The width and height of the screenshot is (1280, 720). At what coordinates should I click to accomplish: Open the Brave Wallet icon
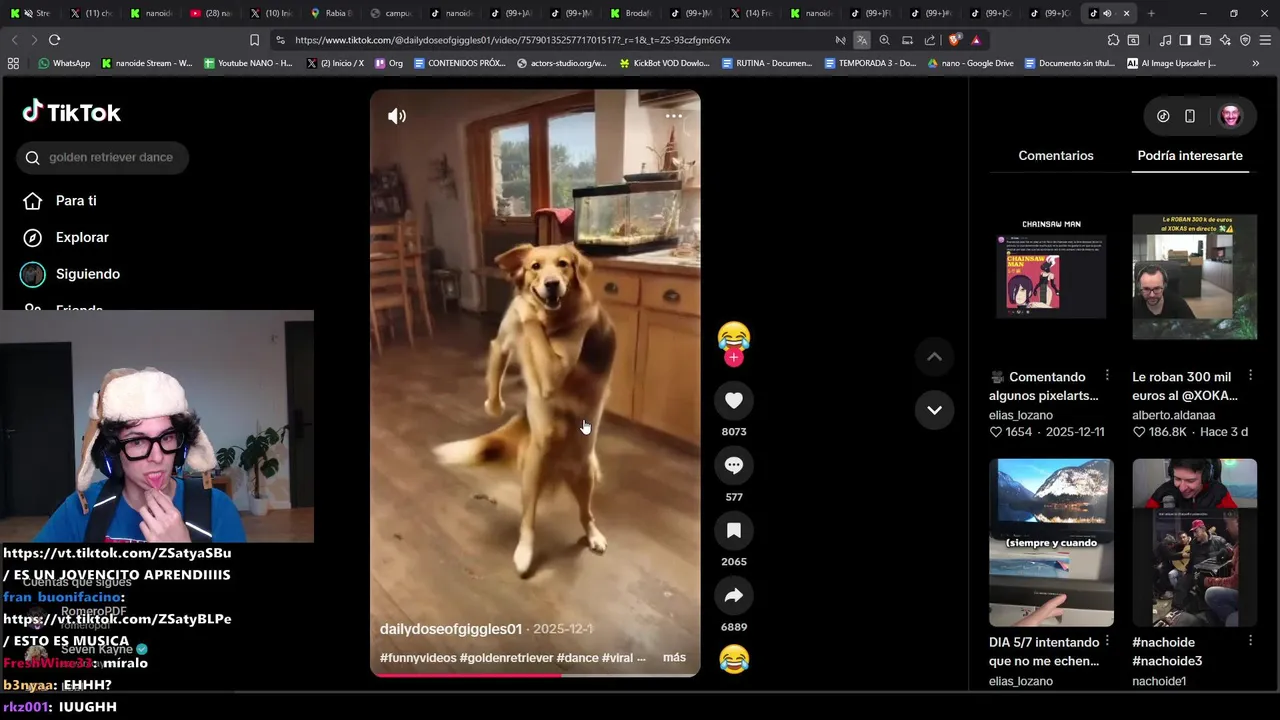coord(1205,40)
